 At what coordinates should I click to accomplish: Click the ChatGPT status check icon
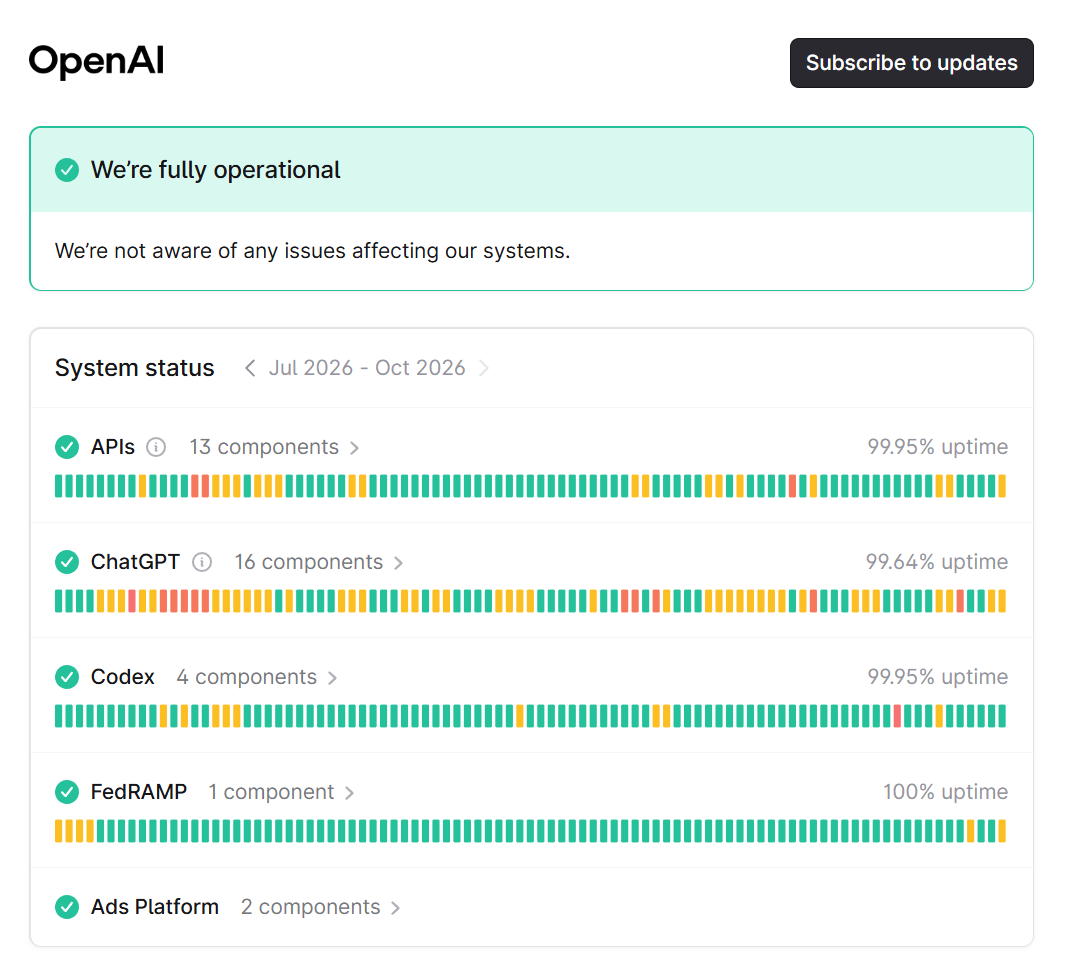[x=67, y=562]
